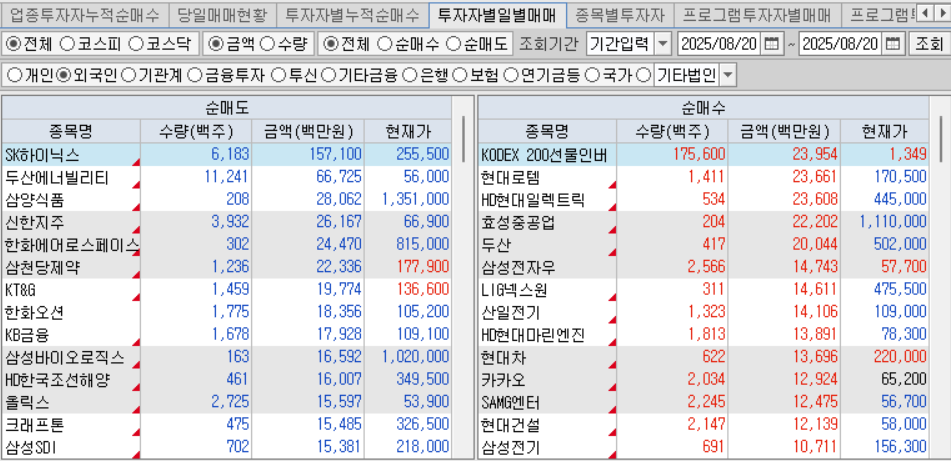
Task: Select the 삼성전자우 row
Action: [x=704, y=267]
